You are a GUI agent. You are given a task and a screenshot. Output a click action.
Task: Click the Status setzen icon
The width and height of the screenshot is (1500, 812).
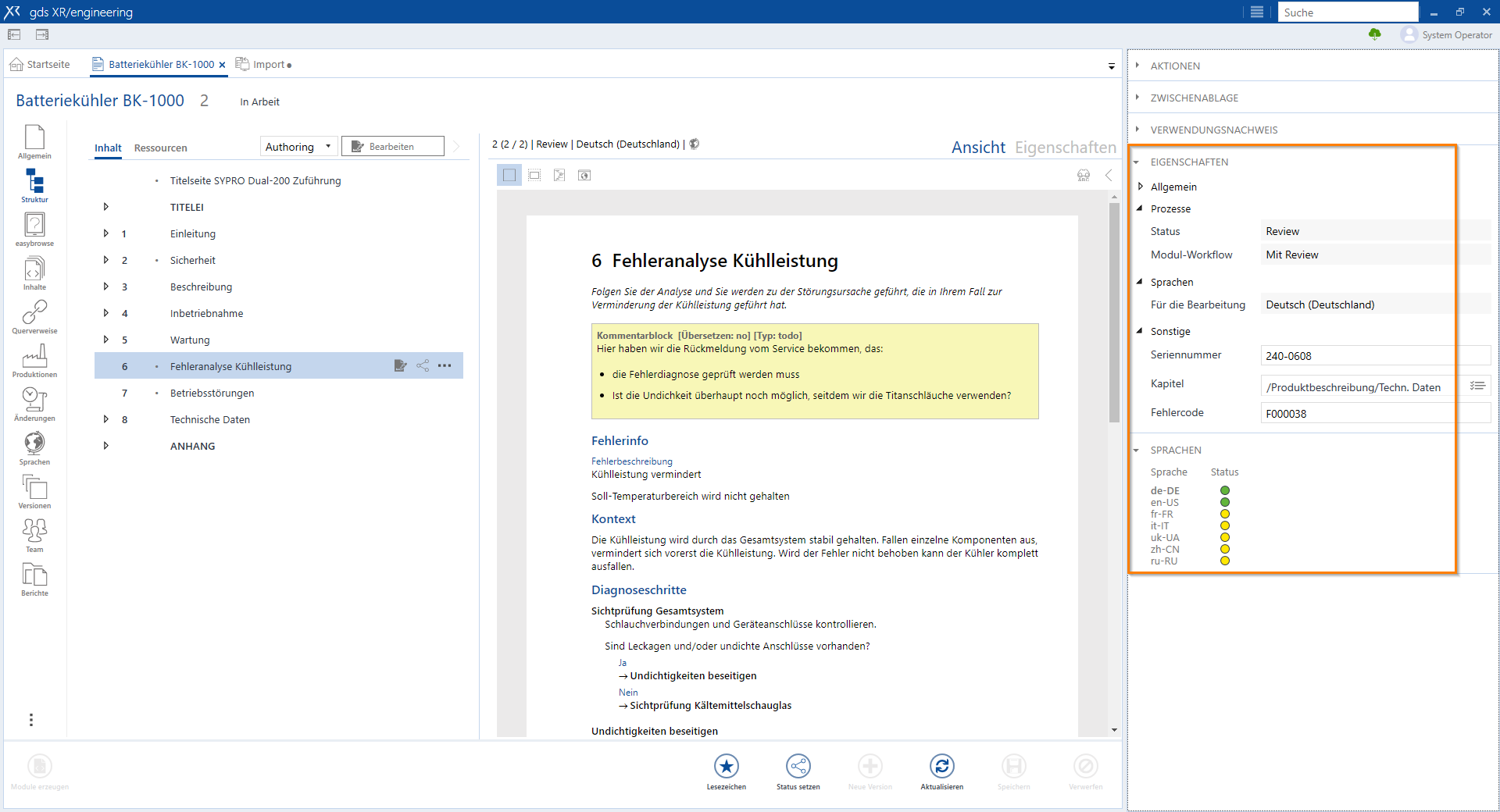pos(798,767)
